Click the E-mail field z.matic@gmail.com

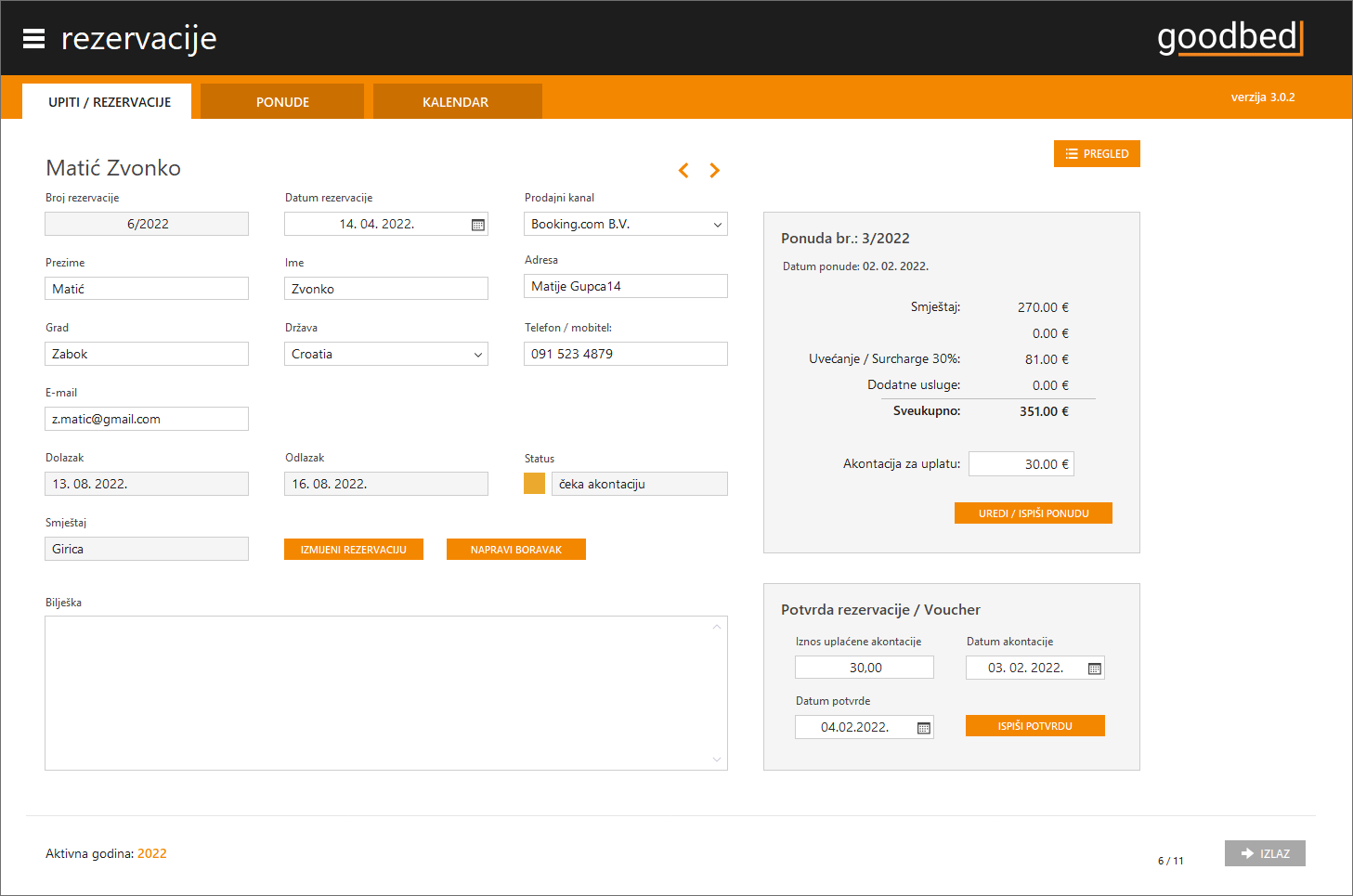[x=147, y=419]
